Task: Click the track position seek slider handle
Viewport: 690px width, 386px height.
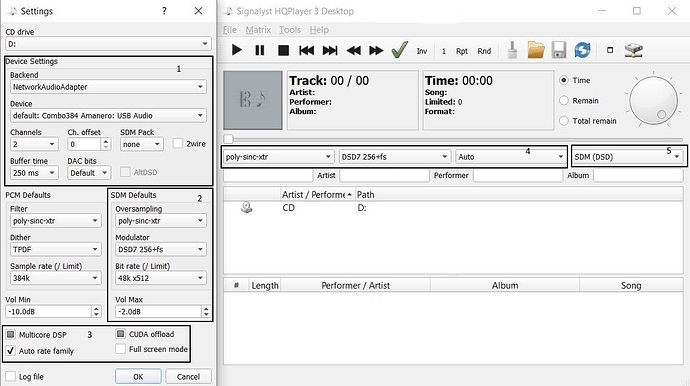Action: (x=228, y=139)
